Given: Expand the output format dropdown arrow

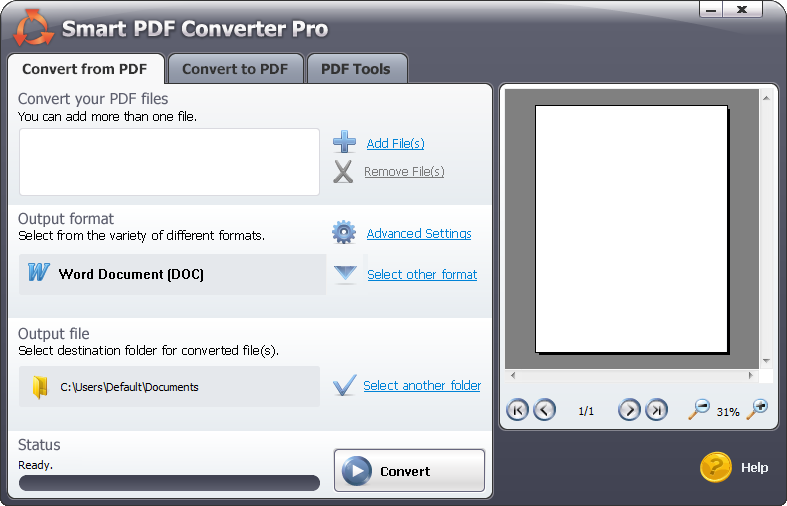Looking at the screenshot, I should tap(345, 274).
